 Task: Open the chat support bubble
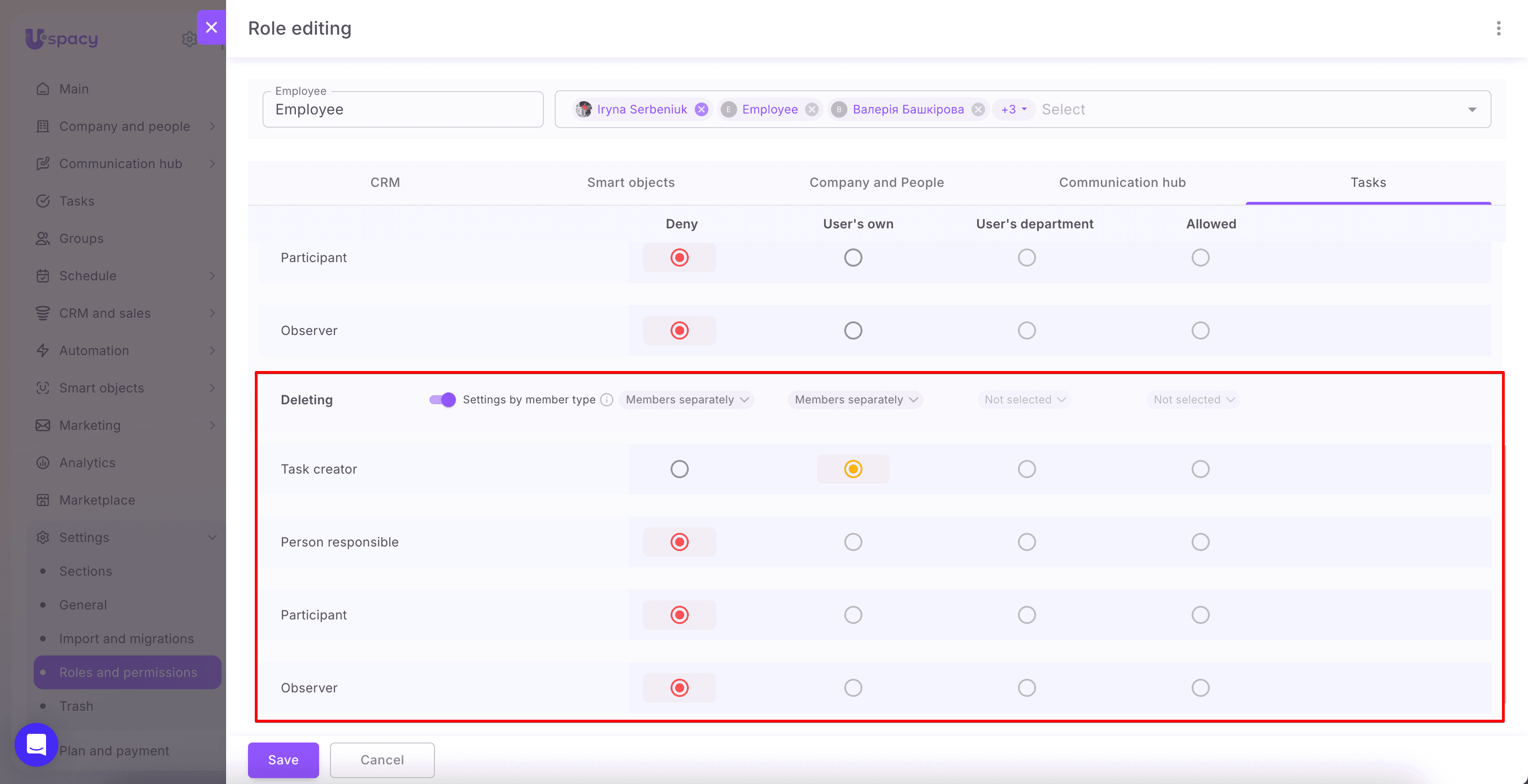[36, 744]
